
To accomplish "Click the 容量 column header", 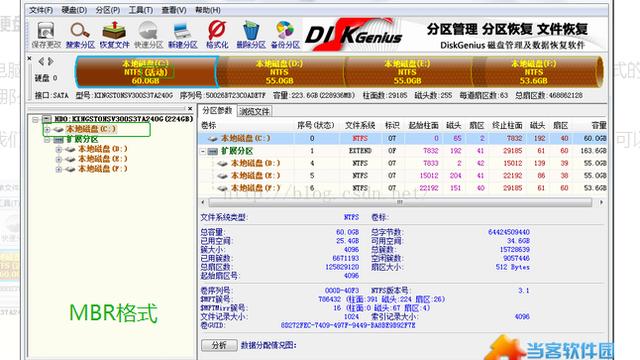I will click(x=598, y=125).
